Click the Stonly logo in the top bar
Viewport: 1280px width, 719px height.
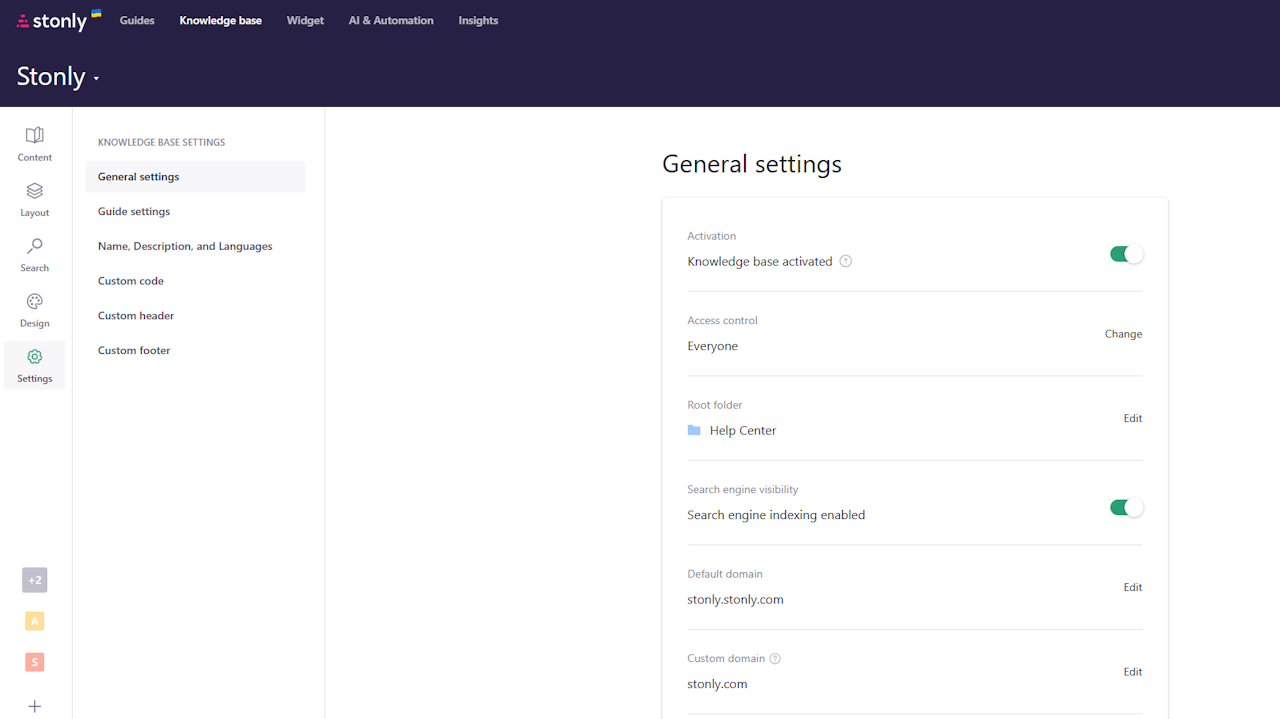coord(57,20)
